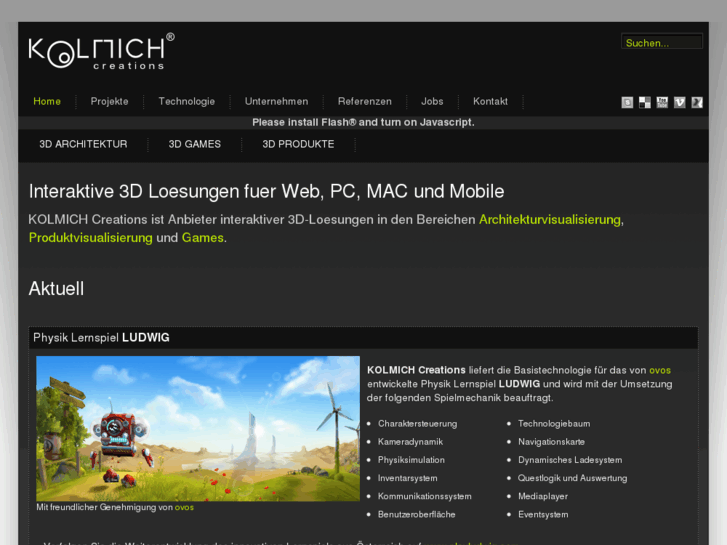The image size is (727, 545).
Task: Click the 'Please install Flash' notice
Action: click(x=363, y=122)
